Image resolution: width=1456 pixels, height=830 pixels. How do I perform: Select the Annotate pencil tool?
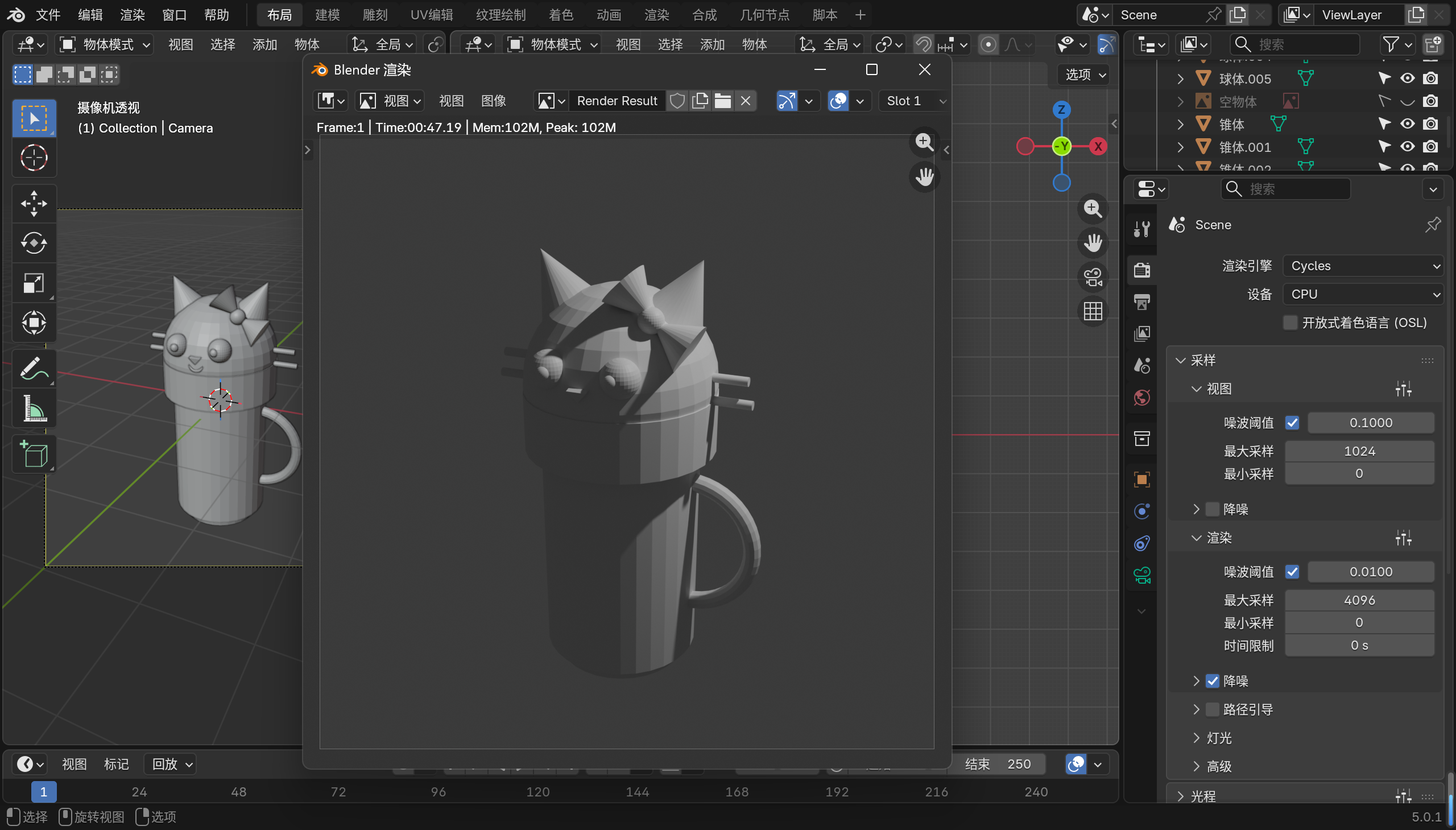pos(34,368)
